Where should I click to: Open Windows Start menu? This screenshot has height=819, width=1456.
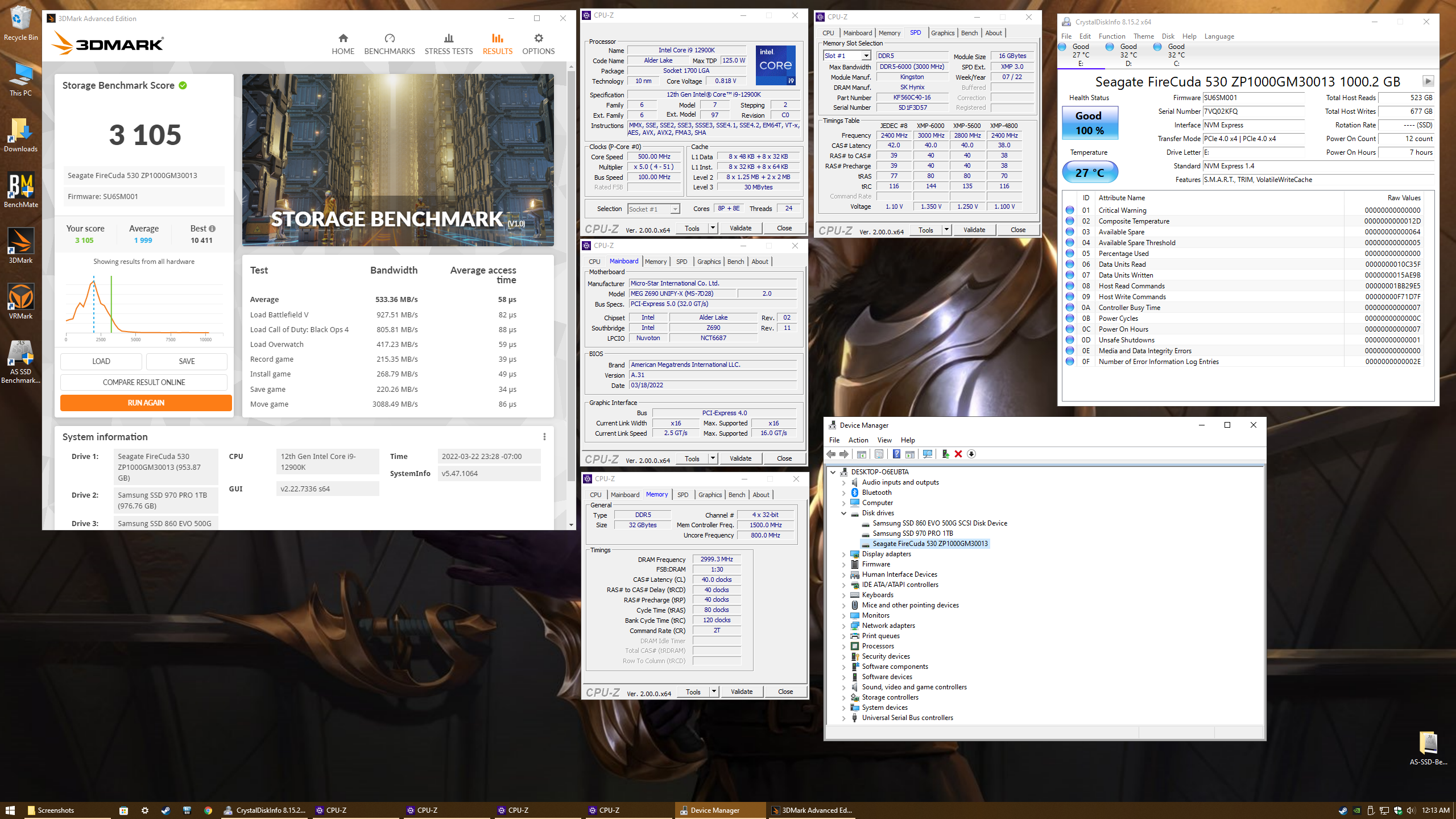[10, 810]
